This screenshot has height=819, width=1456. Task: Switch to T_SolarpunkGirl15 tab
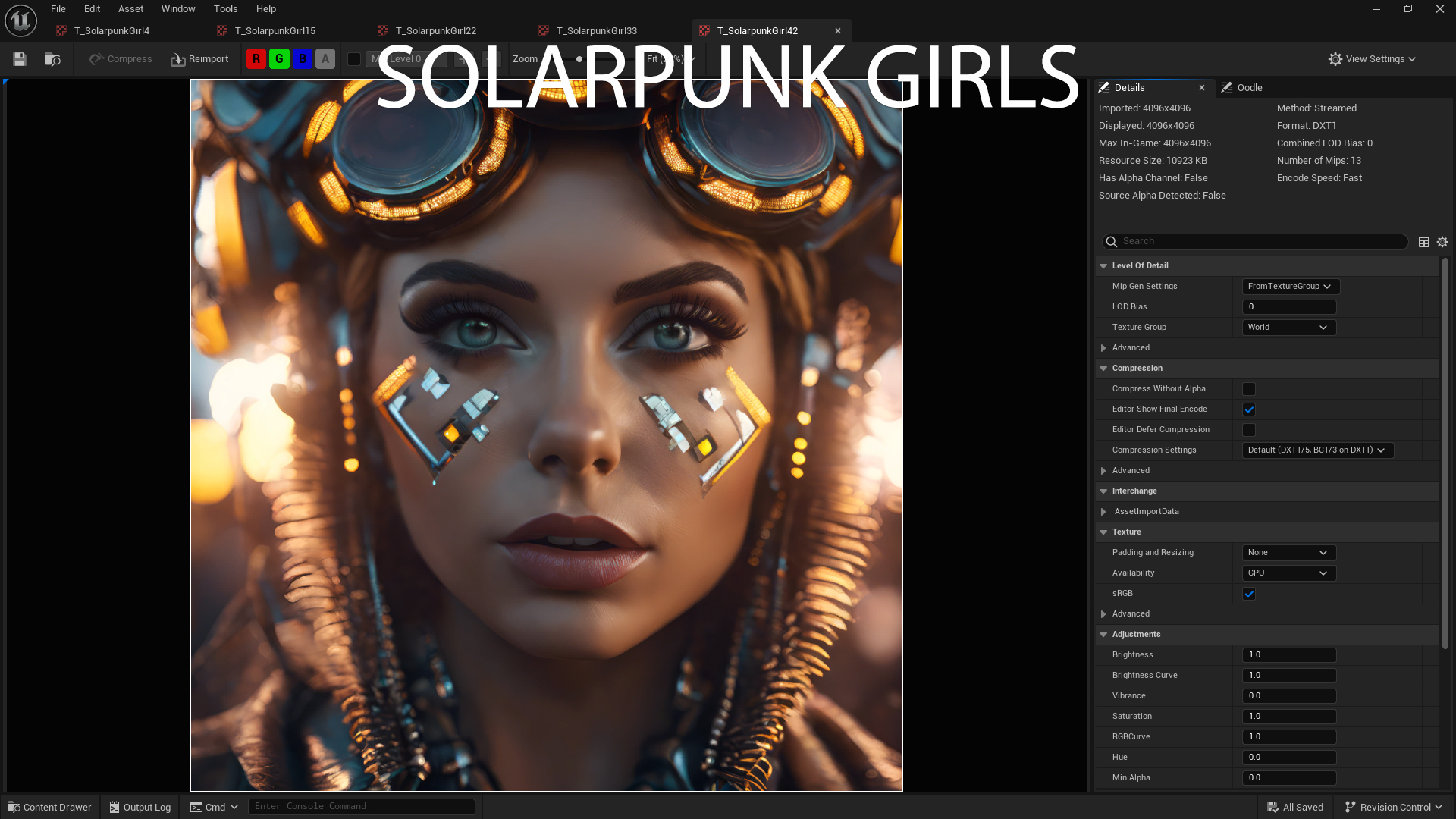click(275, 31)
